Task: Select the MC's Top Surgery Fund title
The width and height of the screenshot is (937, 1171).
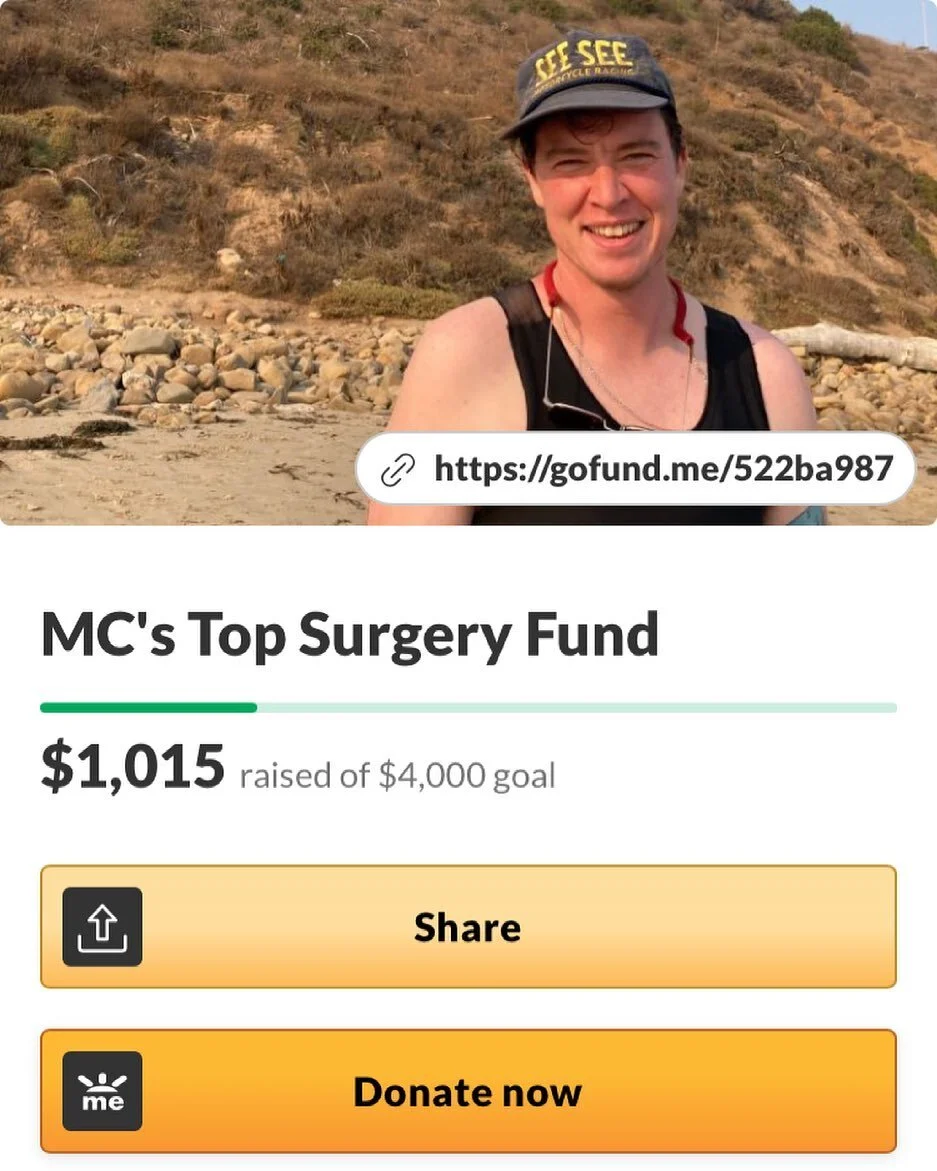Action: 349,636
